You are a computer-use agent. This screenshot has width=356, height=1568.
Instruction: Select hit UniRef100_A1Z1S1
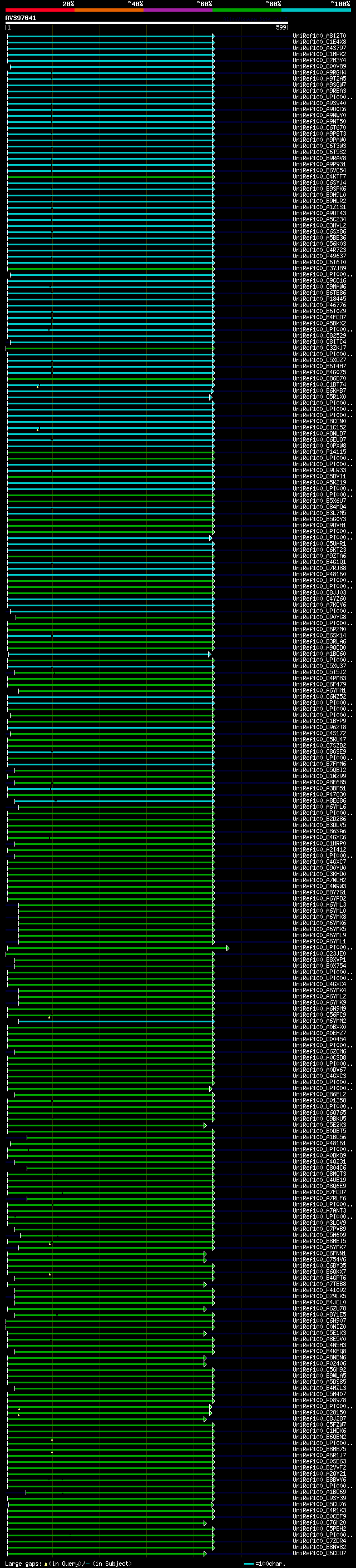pos(319,207)
